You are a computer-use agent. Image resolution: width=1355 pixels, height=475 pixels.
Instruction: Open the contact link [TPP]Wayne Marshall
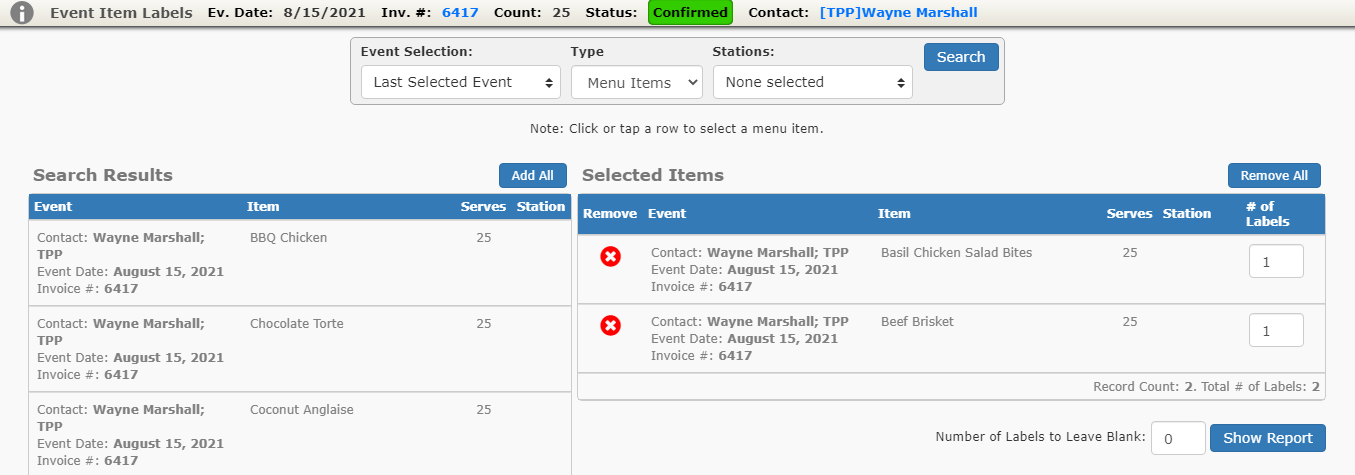pos(898,13)
